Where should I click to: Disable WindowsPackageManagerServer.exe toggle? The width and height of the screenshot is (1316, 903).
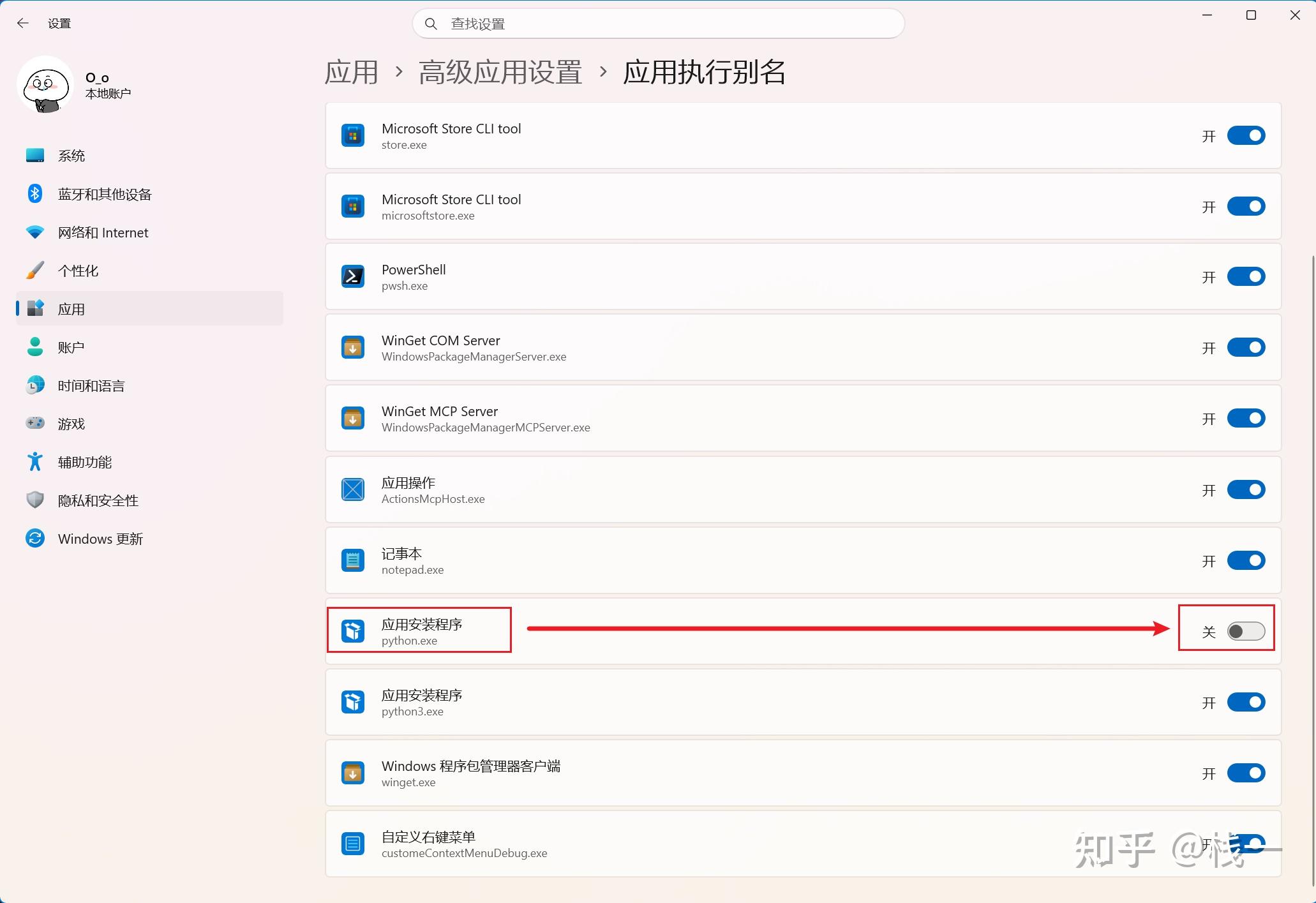1246,347
